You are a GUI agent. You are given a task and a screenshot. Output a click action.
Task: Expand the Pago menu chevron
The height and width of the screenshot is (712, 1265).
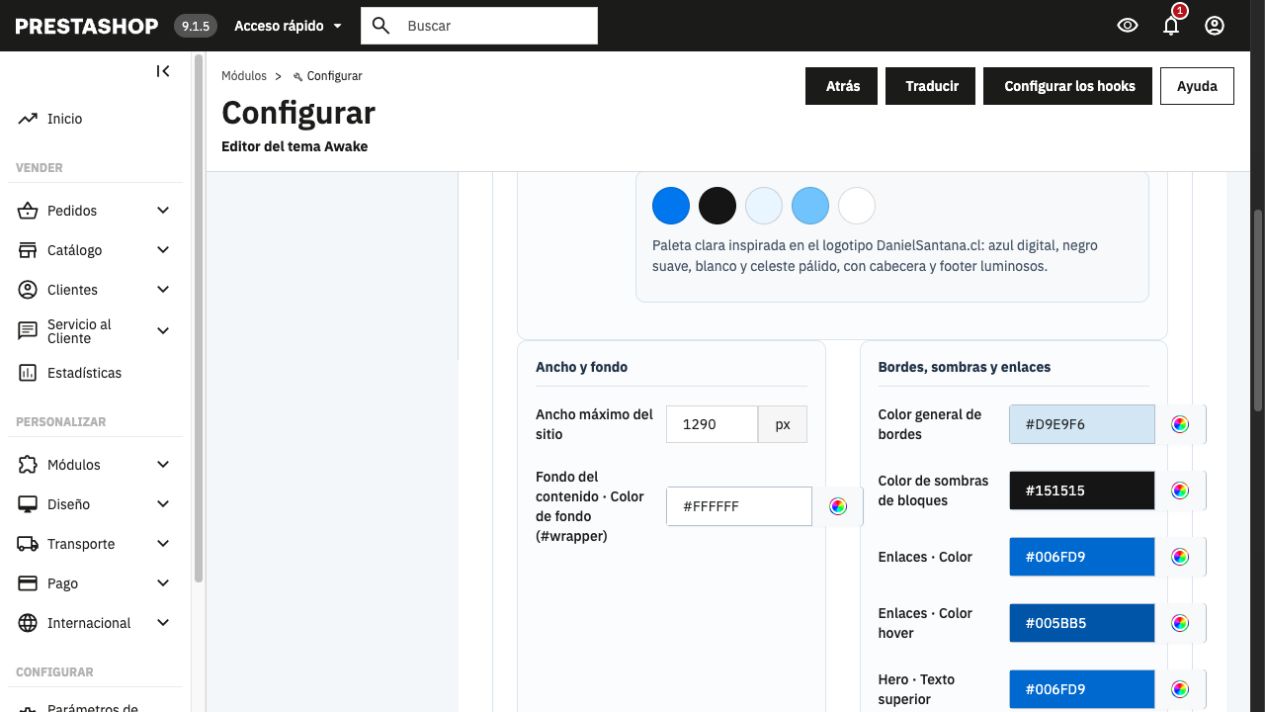(163, 584)
